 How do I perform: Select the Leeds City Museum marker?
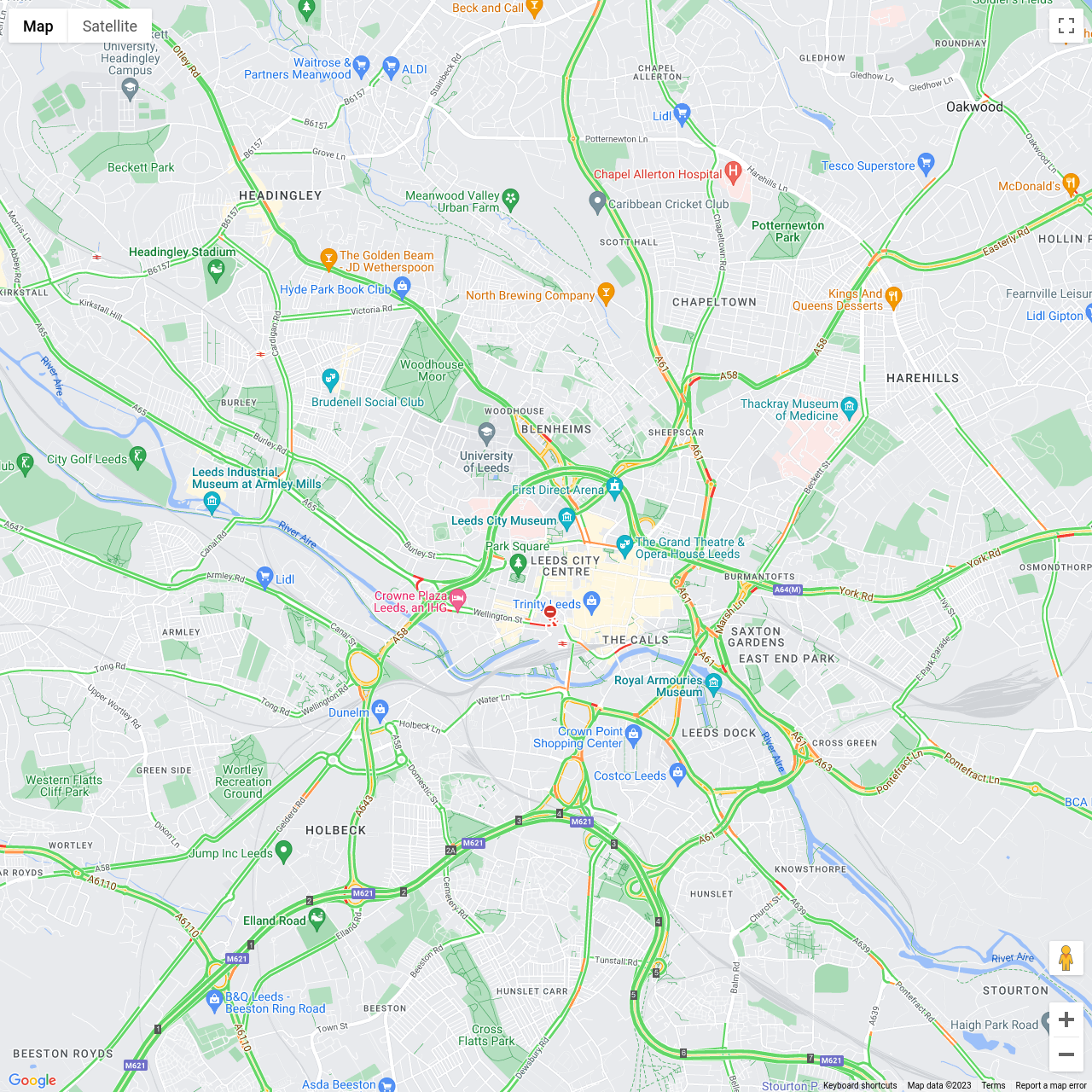pos(566,517)
